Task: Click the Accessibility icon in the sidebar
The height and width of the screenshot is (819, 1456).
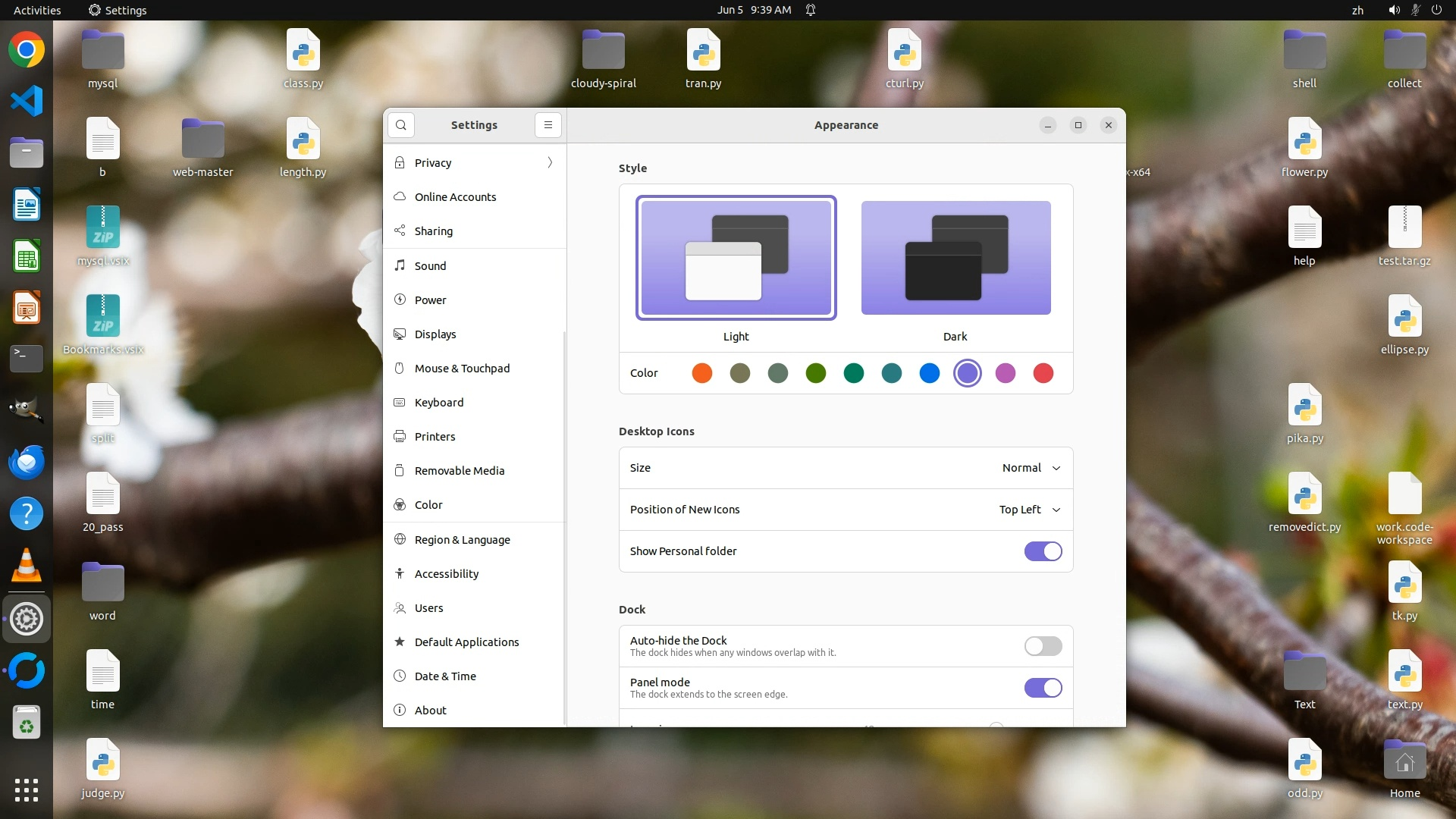Action: (400, 573)
